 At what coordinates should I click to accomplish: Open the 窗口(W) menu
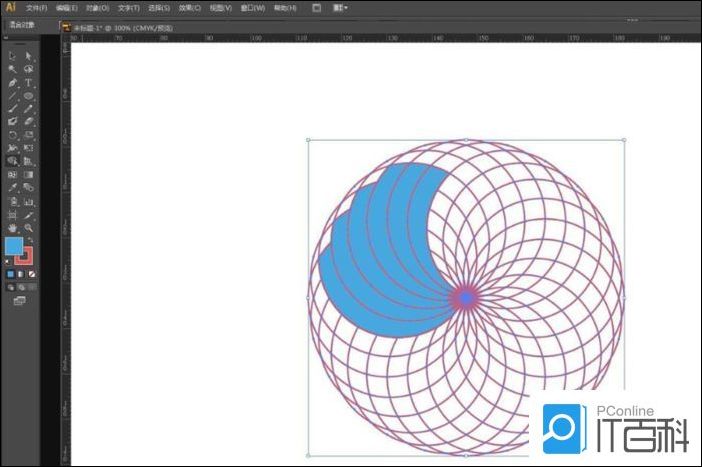click(x=253, y=8)
